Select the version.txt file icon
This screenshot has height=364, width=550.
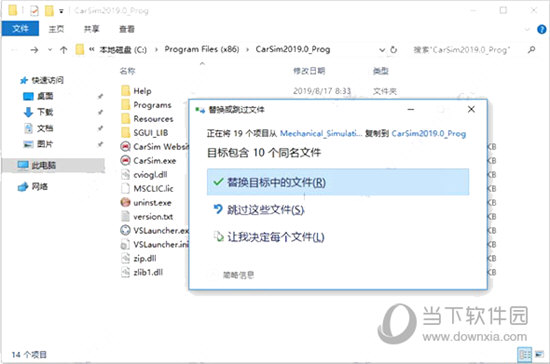(125, 216)
